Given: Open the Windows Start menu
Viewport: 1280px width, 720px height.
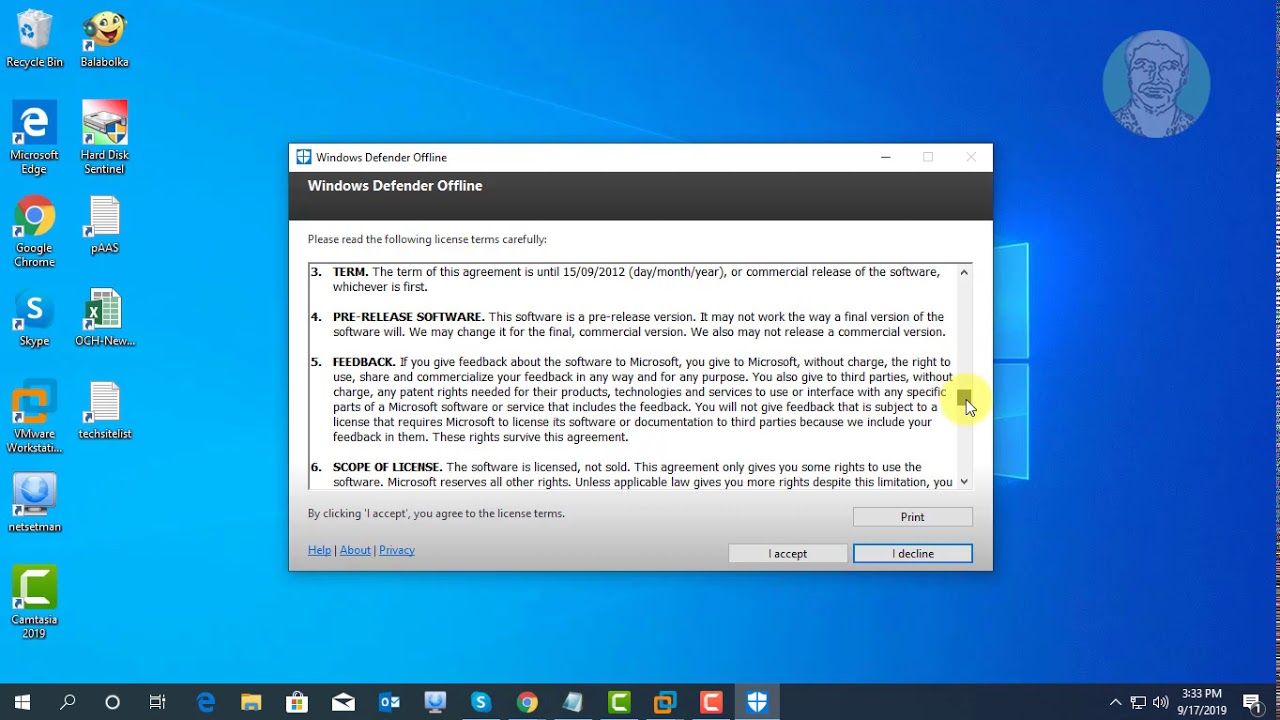Looking at the screenshot, I should click(22, 702).
